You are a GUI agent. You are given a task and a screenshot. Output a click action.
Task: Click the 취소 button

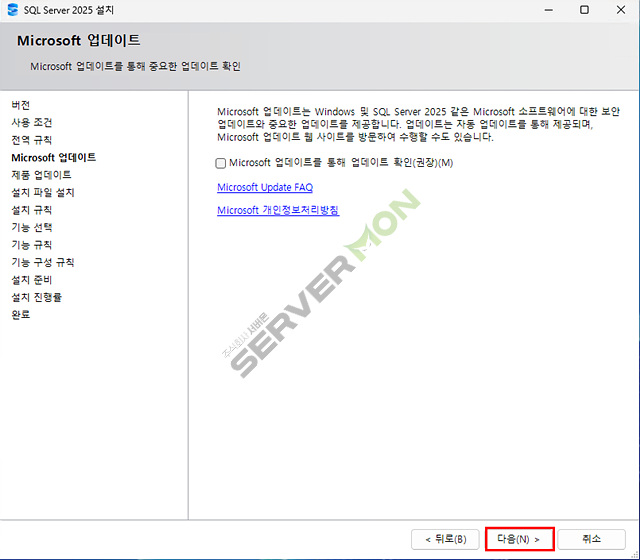pos(591,539)
